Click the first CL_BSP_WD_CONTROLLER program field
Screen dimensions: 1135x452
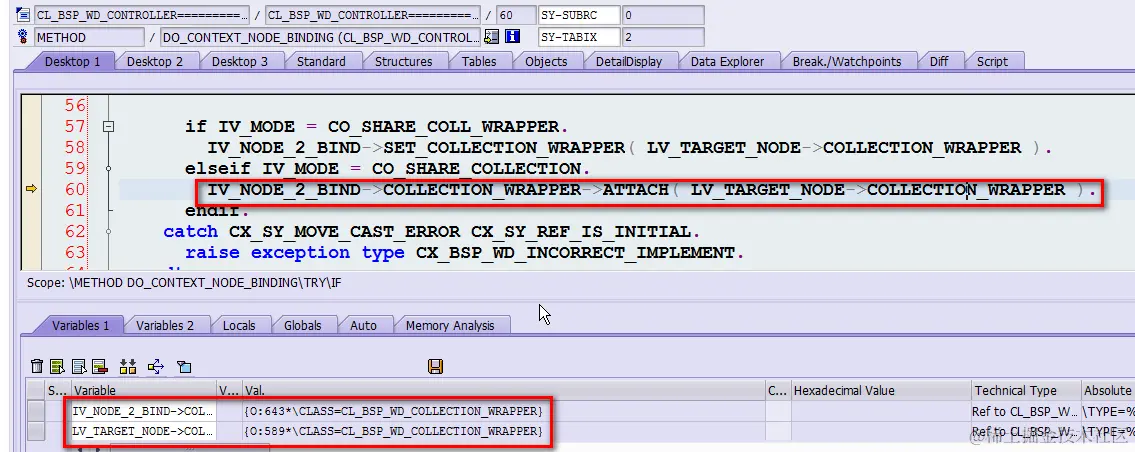click(141, 15)
